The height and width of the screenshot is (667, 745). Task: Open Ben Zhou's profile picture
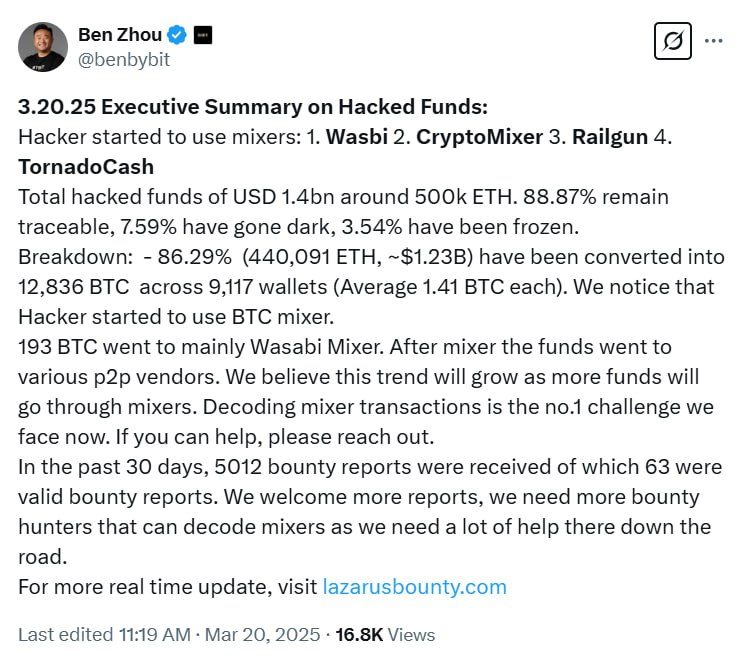pos(43,47)
